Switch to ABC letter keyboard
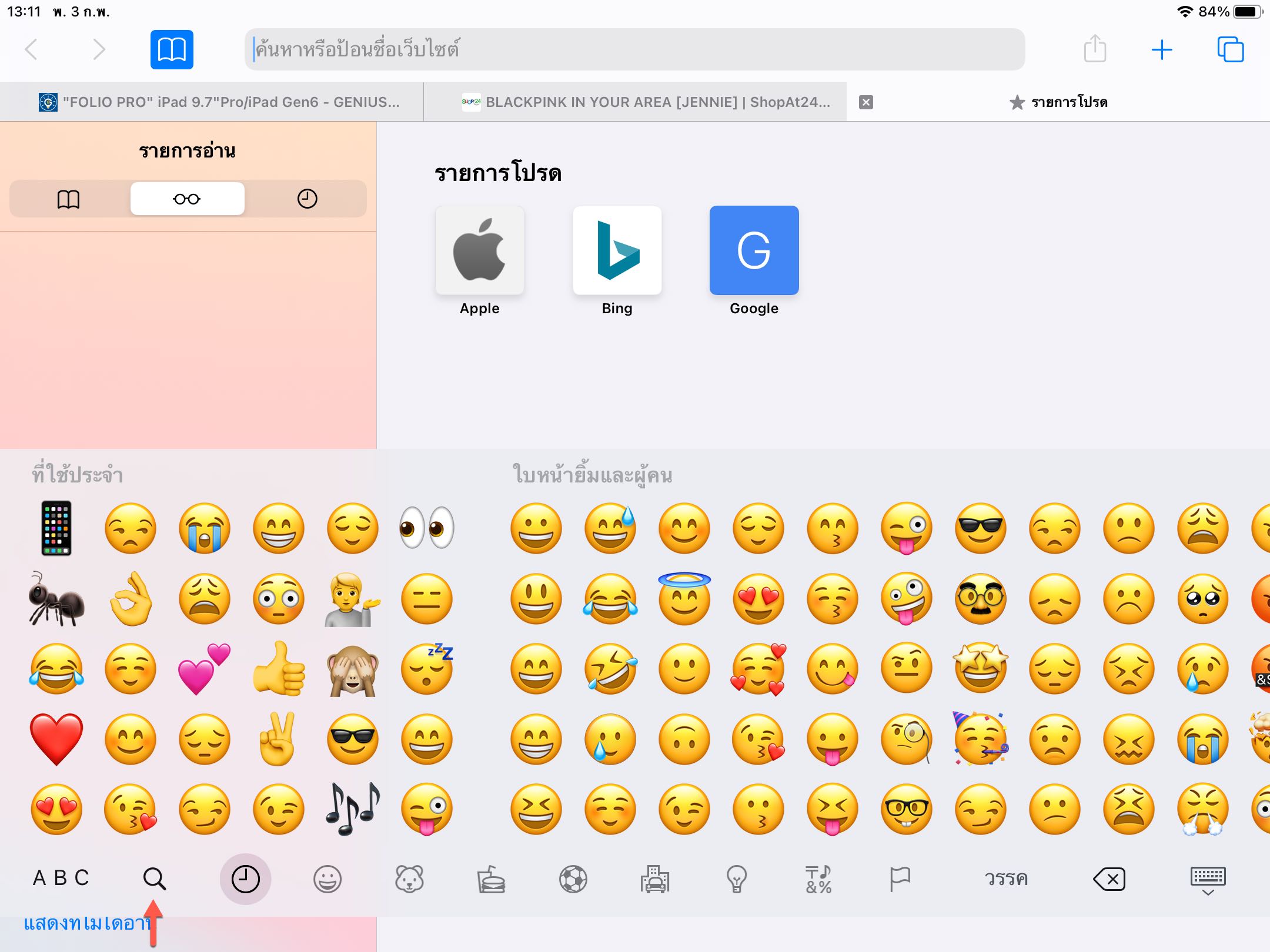 (x=61, y=879)
